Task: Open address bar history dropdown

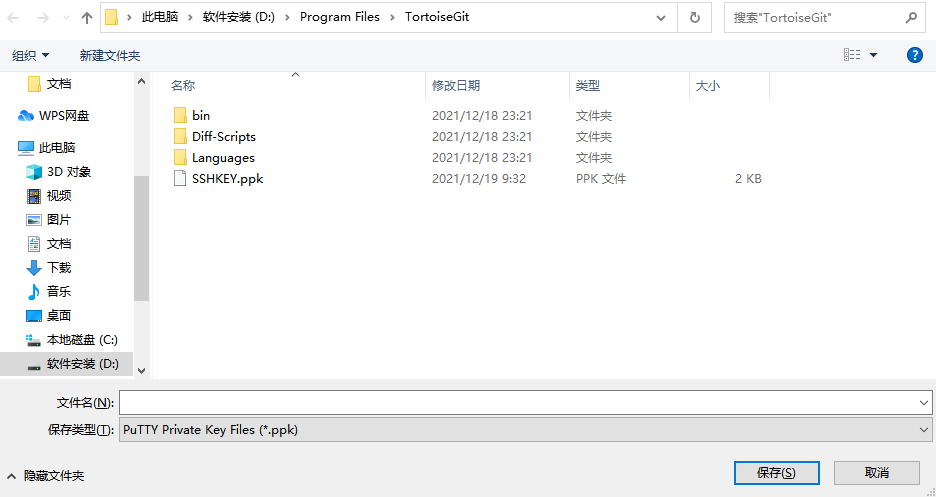Action: (x=661, y=18)
